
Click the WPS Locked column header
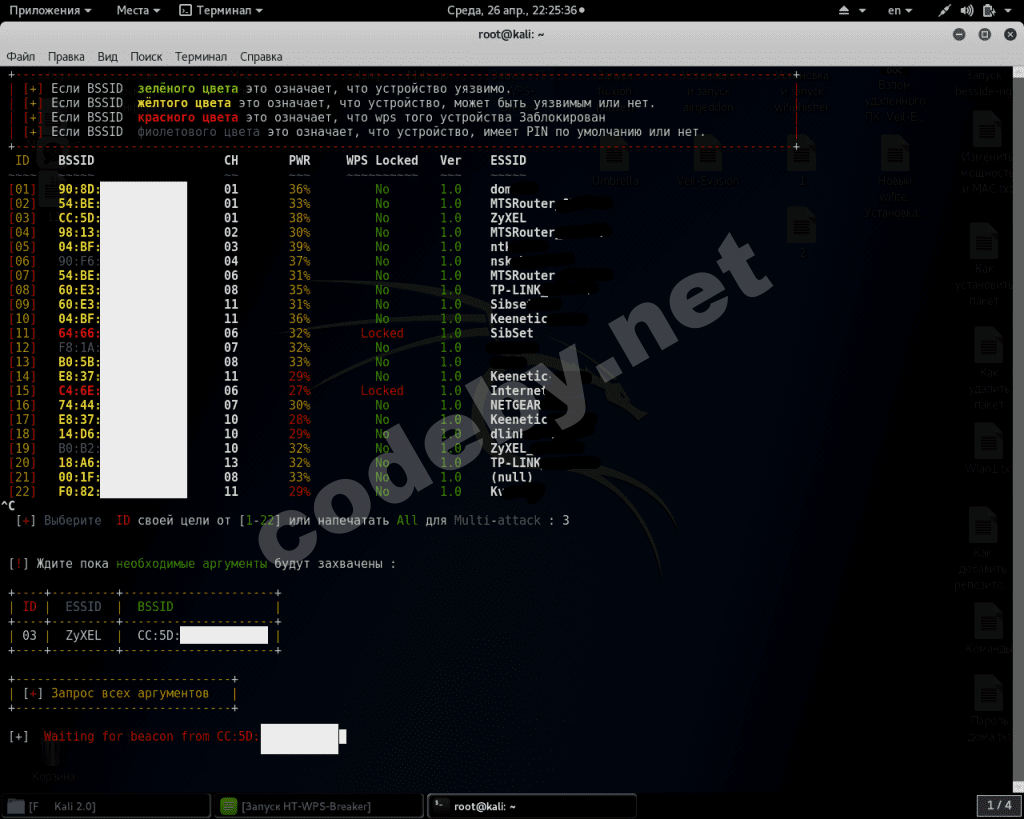point(382,161)
